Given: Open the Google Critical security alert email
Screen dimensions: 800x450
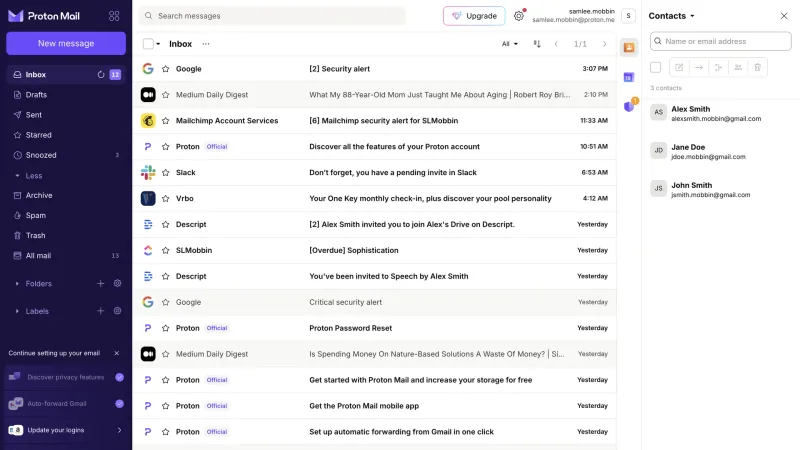Looking at the screenshot, I should coord(374,302).
